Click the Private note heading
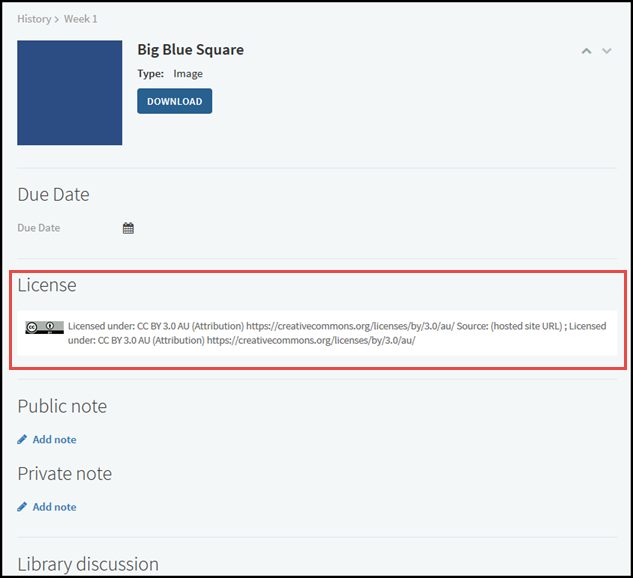 point(64,473)
